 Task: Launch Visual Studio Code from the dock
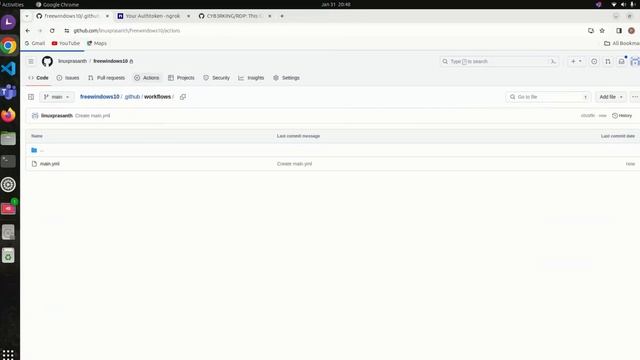click(x=8, y=69)
